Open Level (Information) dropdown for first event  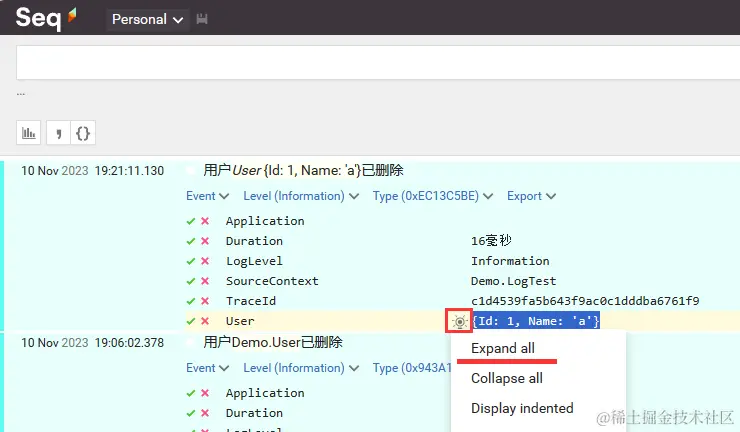tap(301, 196)
